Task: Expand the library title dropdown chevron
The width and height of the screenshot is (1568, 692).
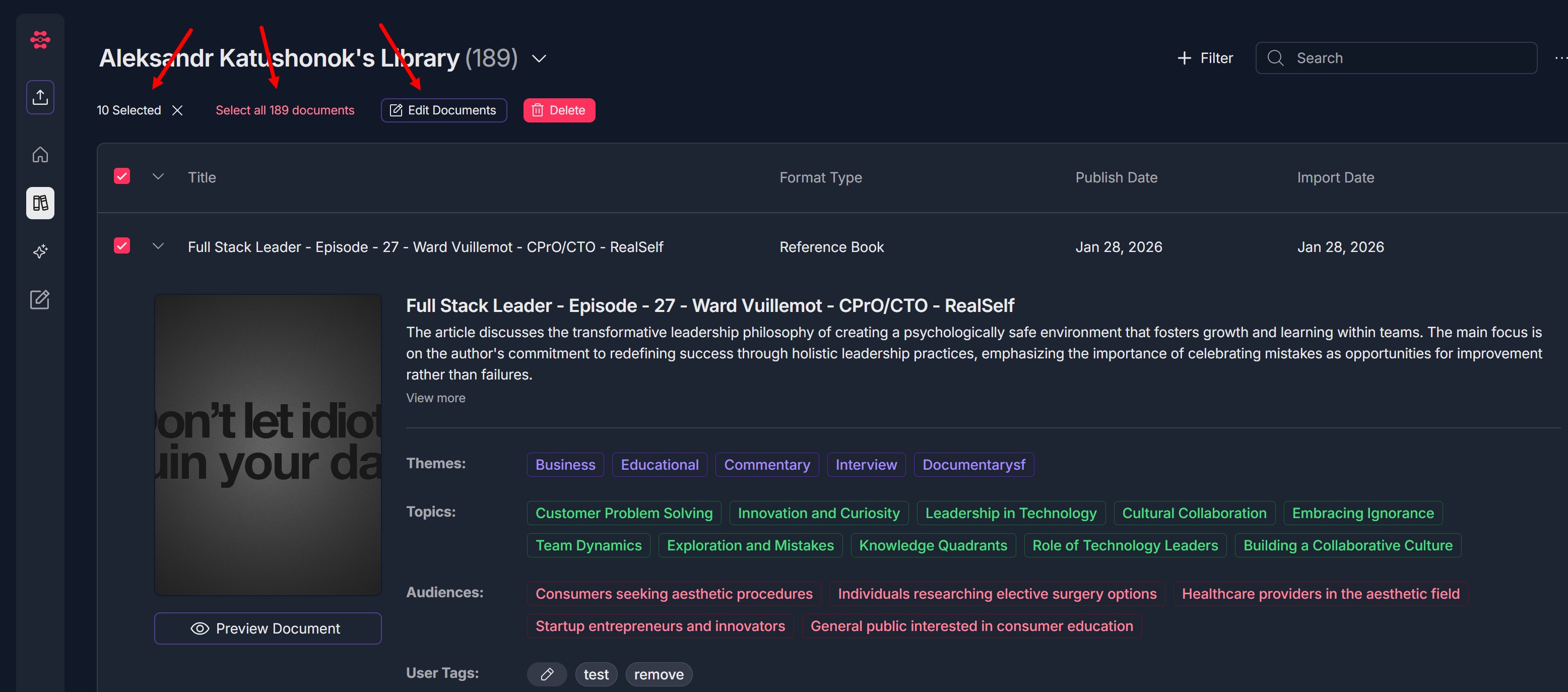Action: (x=539, y=58)
